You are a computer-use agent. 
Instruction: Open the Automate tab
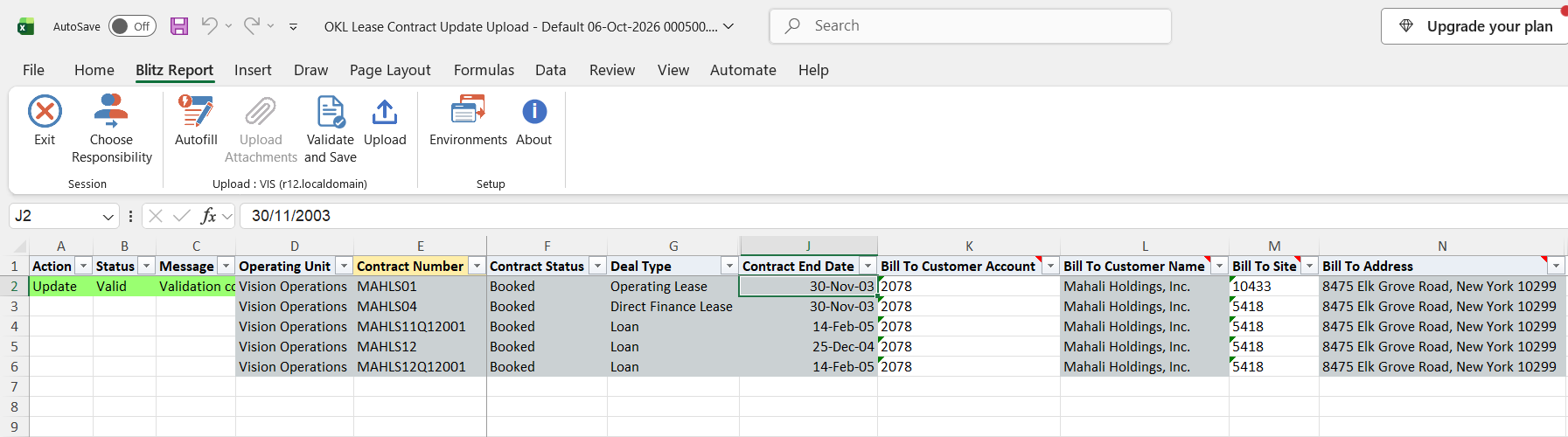pyautogui.click(x=743, y=70)
